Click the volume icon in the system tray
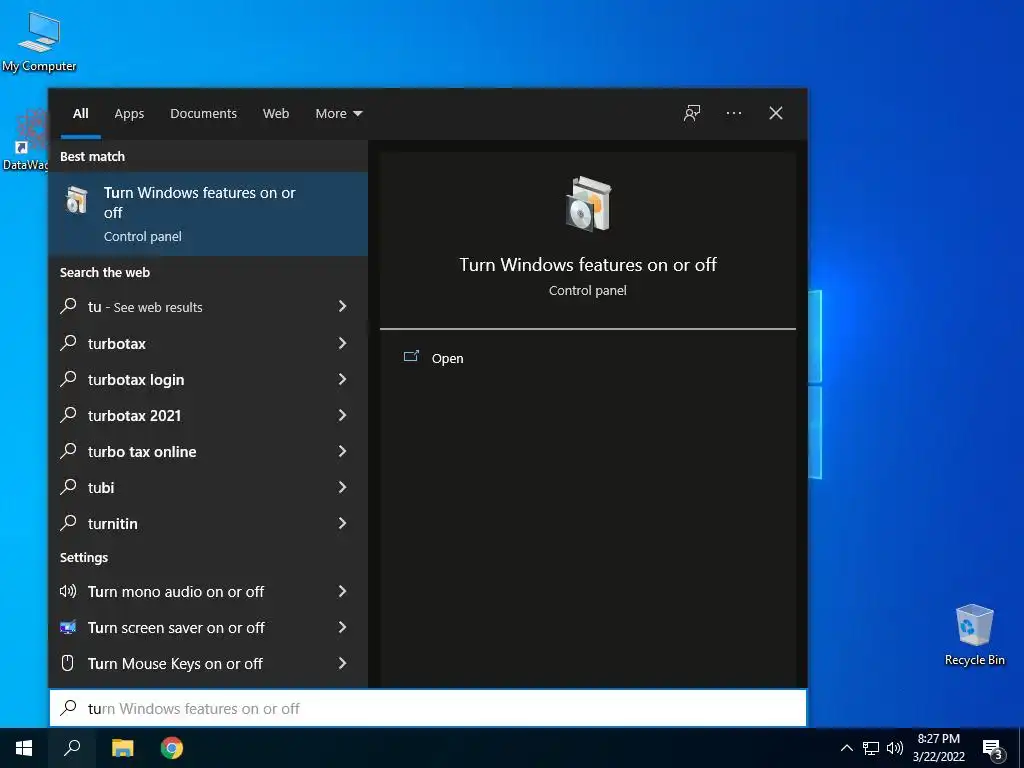The height and width of the screenshot is (768, 1024). [895, 748]
